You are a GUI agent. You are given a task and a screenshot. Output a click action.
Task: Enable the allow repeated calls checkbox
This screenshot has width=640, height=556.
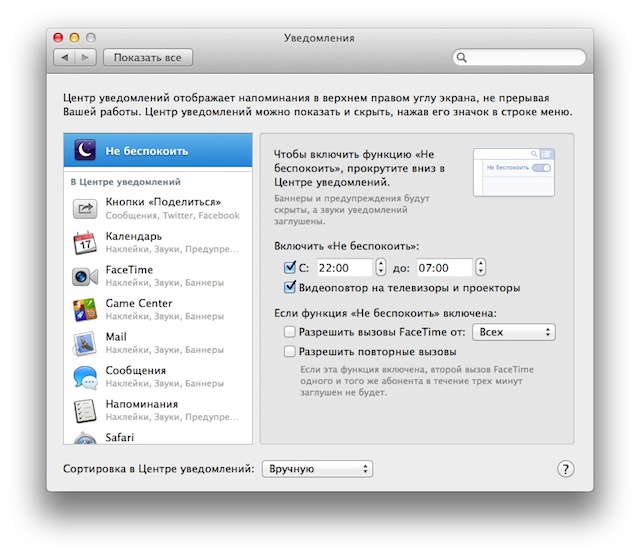coord(289,351)
